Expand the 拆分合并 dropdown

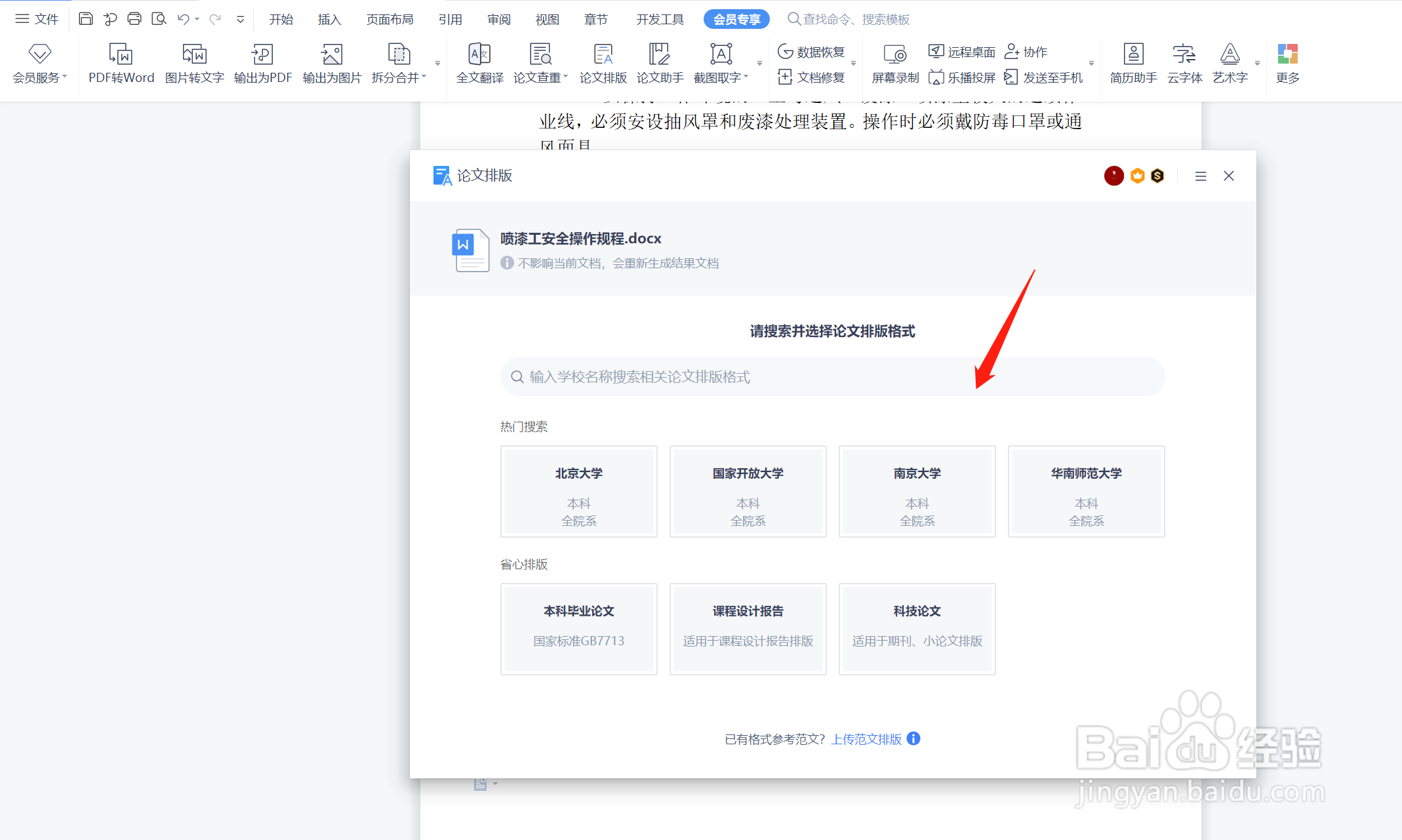point(424,77)
